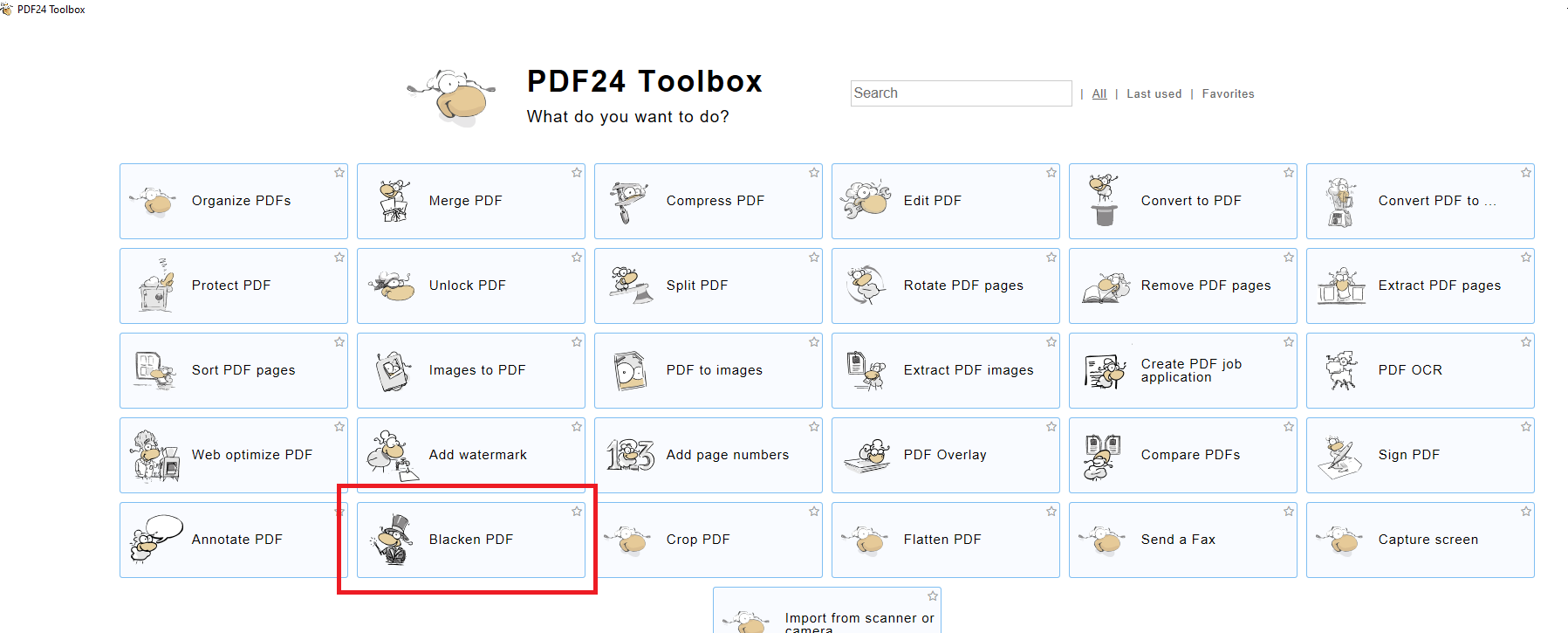Open the Convert PDF to ... icon
Viewport: 1568px width, 633px height.
pyautogui.click(x=1340, y=202)
